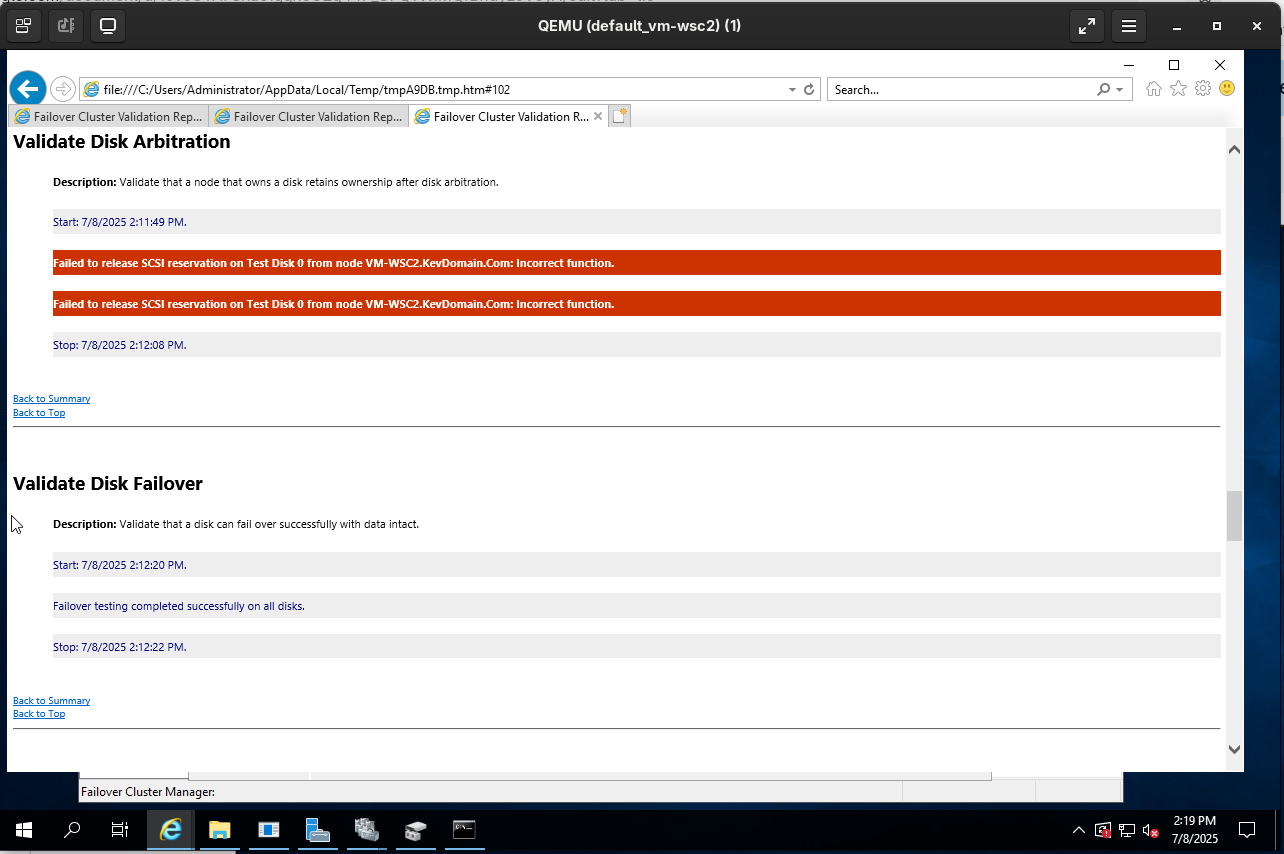Click 'Start: 7/8/2025 2:11:49 PM.' row
This screenshot has height=854, width=1284.
(x=637, y=222)
